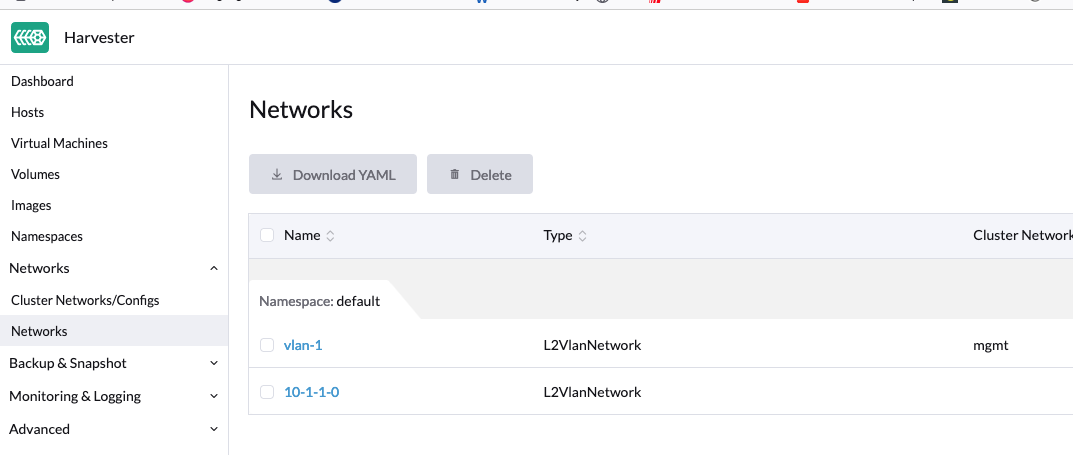
Task: Open the vlan-1 network link
Action: pyautogui.click(x=303, y=346)
